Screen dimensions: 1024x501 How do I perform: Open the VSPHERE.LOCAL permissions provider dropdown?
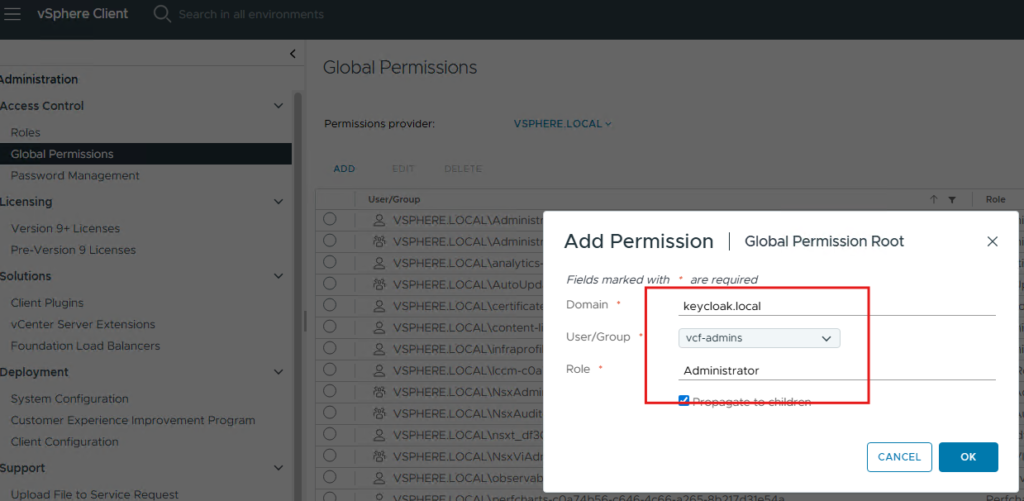562,124
